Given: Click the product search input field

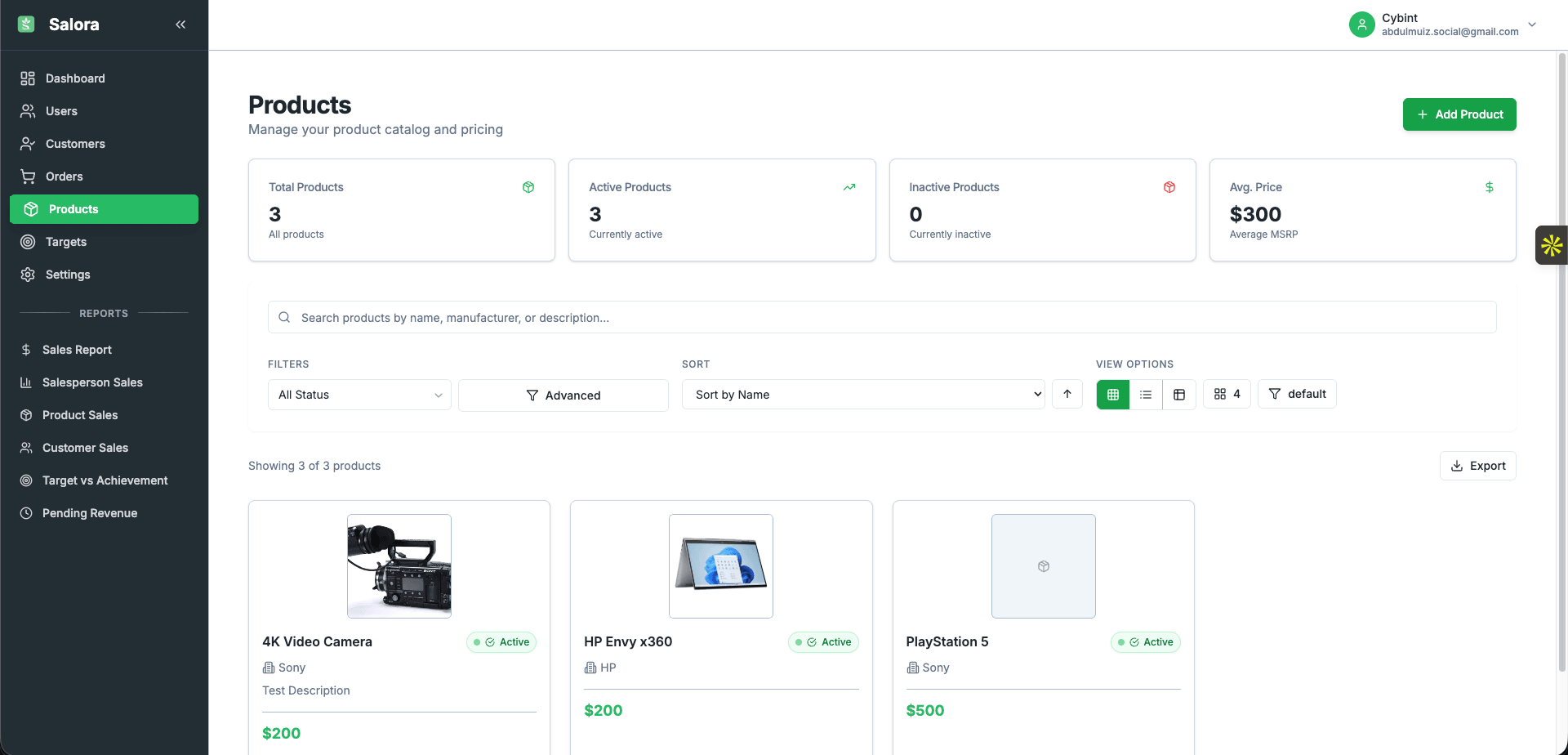Looking at the screenshot, I should pos(882,317).
